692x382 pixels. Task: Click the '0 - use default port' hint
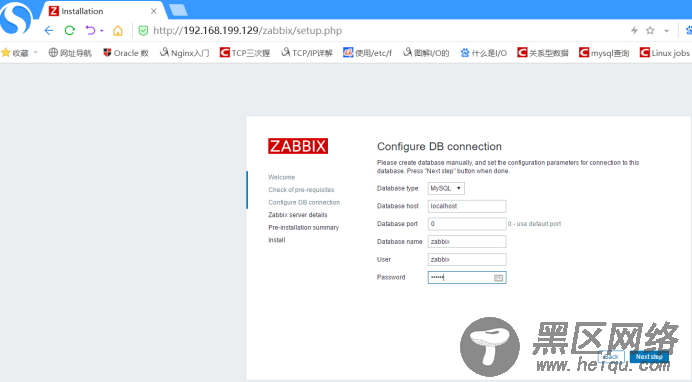point(534,224)
